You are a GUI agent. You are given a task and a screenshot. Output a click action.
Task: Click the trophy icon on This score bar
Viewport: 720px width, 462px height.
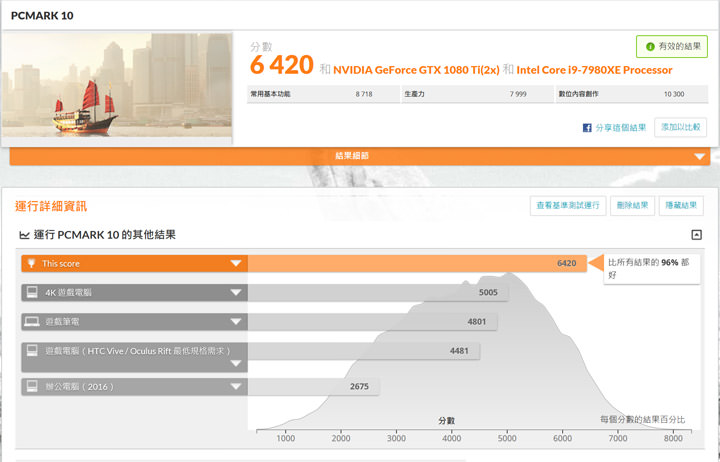click(x=31, y=263)
